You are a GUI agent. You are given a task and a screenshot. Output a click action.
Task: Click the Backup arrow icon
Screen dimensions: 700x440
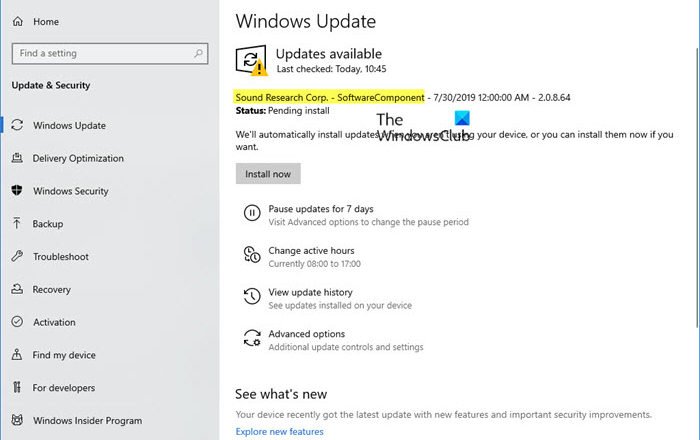[17, 224]
